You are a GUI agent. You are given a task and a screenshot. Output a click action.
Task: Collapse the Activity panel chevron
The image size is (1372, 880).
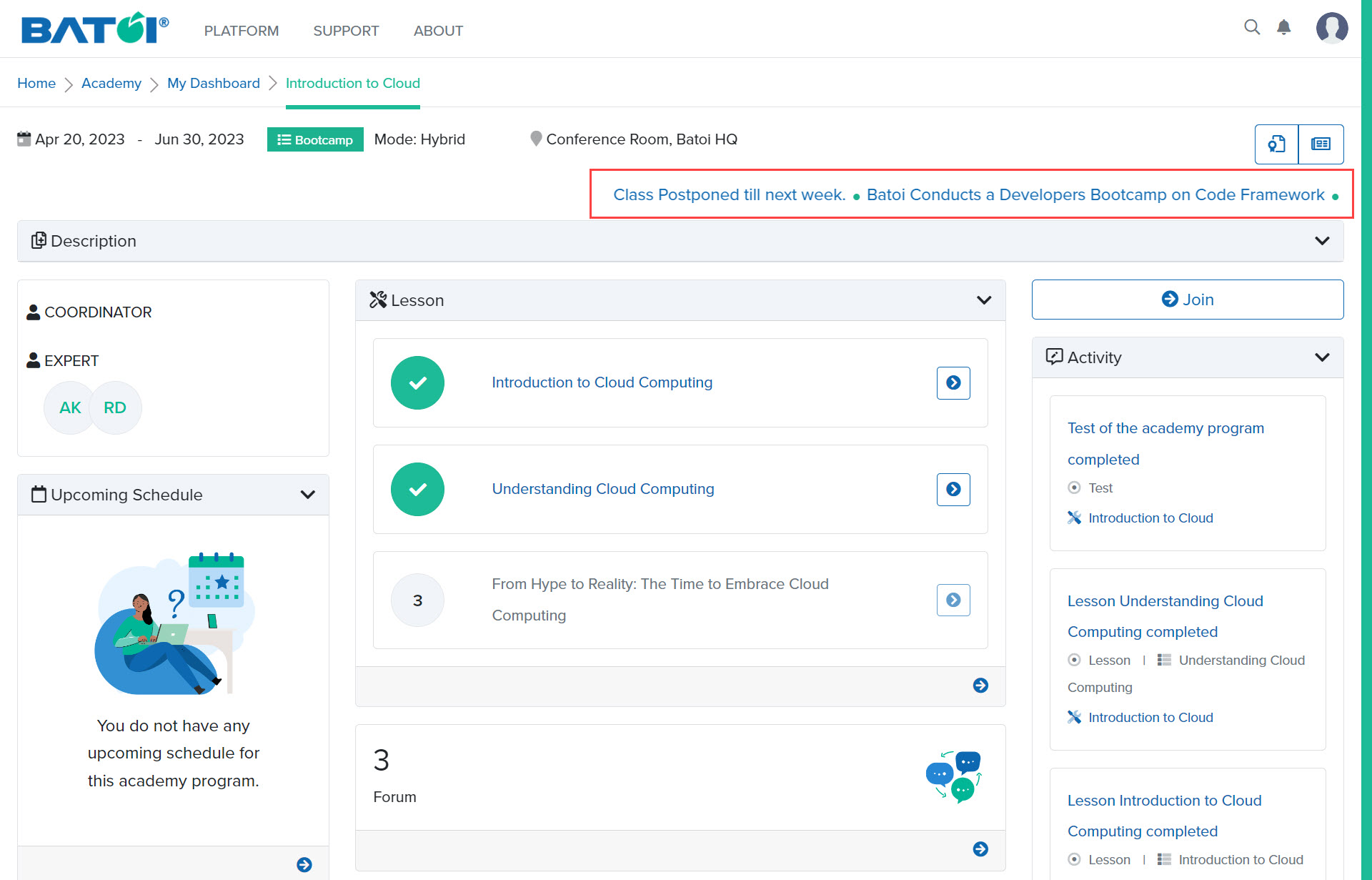tap(1322, 357)
